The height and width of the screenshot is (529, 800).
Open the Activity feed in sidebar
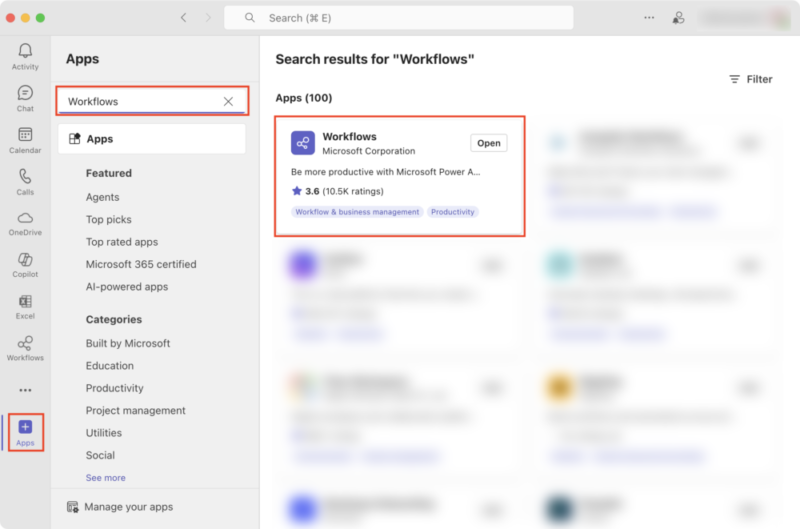coord(25,56)
